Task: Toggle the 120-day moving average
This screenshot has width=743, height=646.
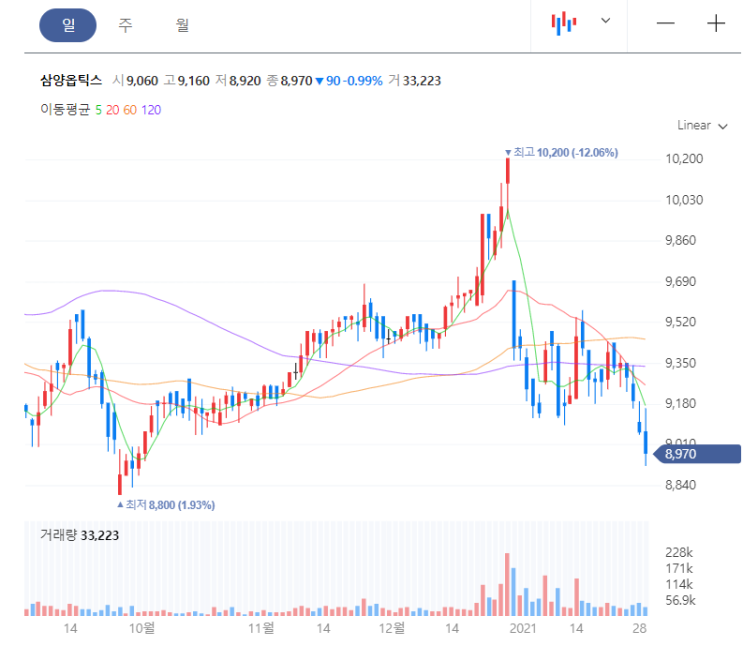Action: [151, 110]
